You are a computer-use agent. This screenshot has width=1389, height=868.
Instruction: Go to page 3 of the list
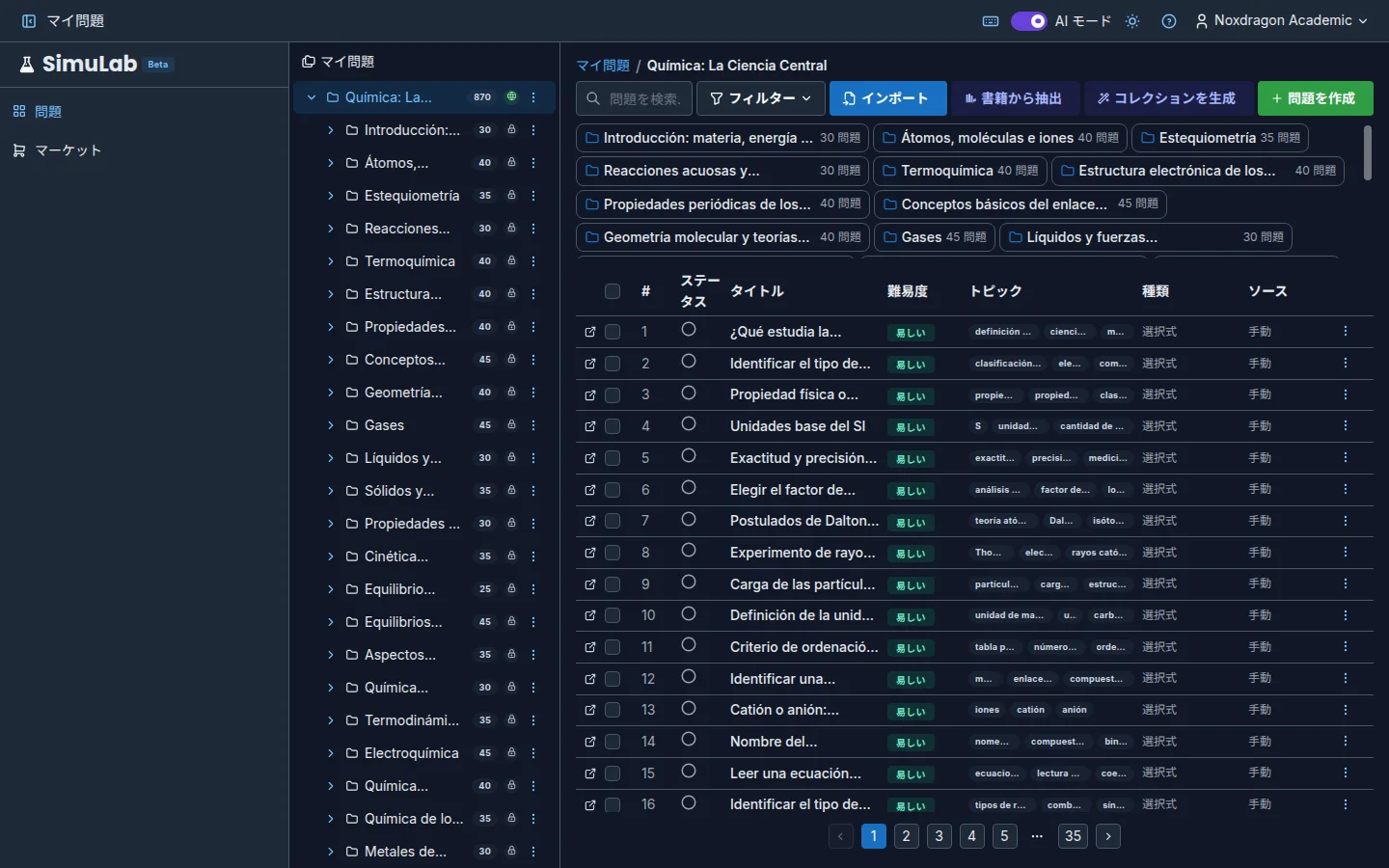[940, 836]
